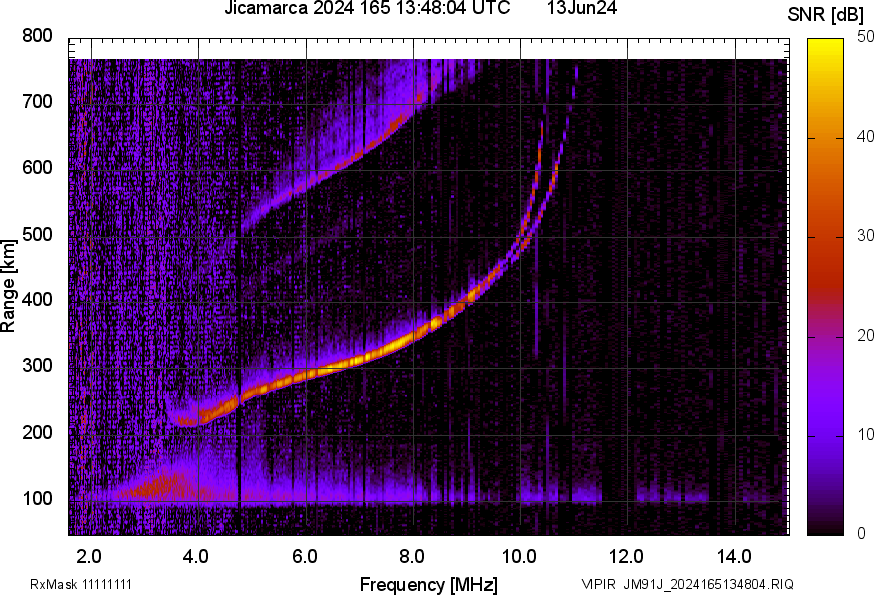Click the 'Frequency [MHz]' axis label
Viewport: 874px width, 595px height.
click(x=429, y=584)
